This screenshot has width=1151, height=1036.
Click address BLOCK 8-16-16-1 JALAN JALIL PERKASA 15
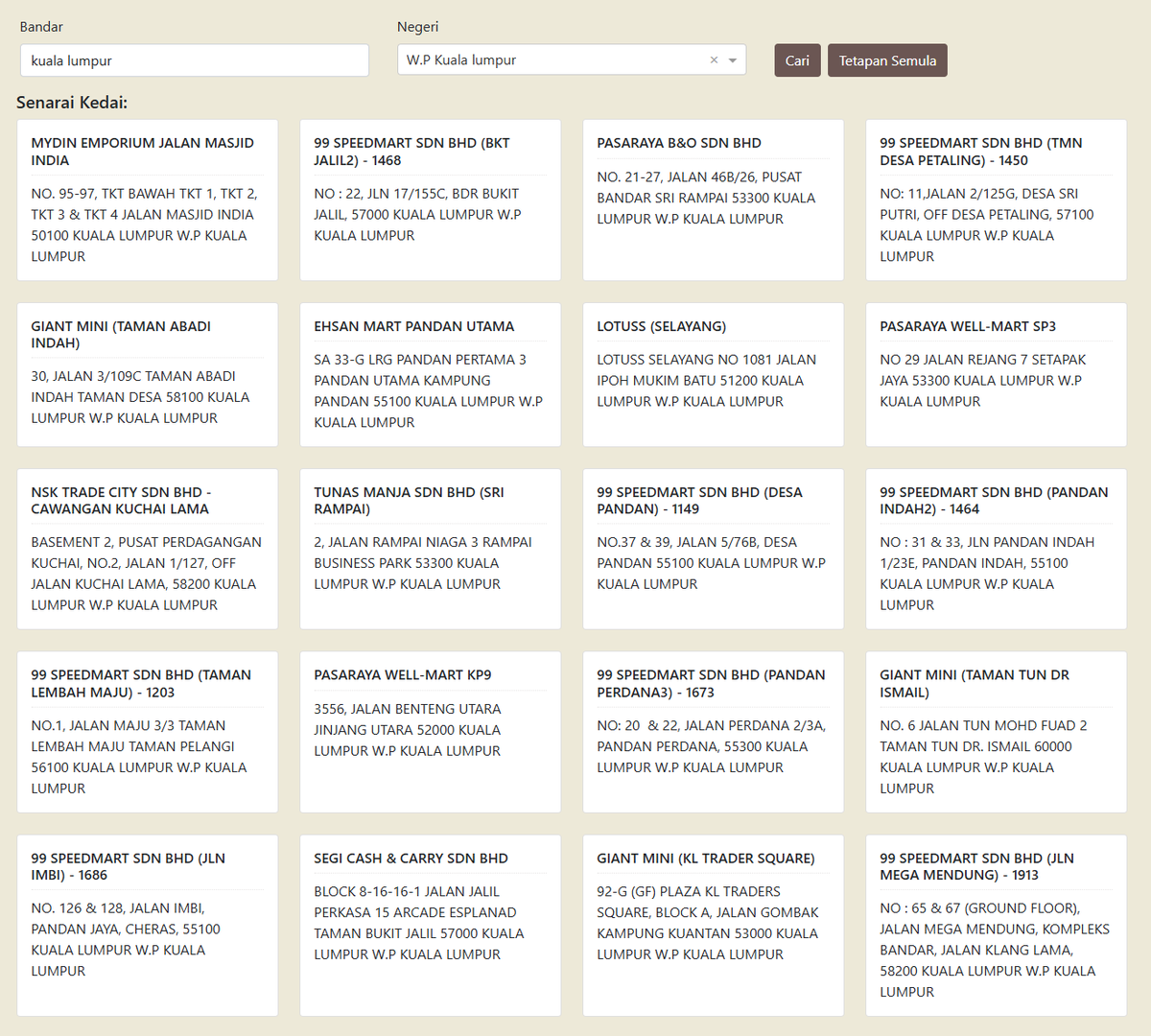[419, 923]
